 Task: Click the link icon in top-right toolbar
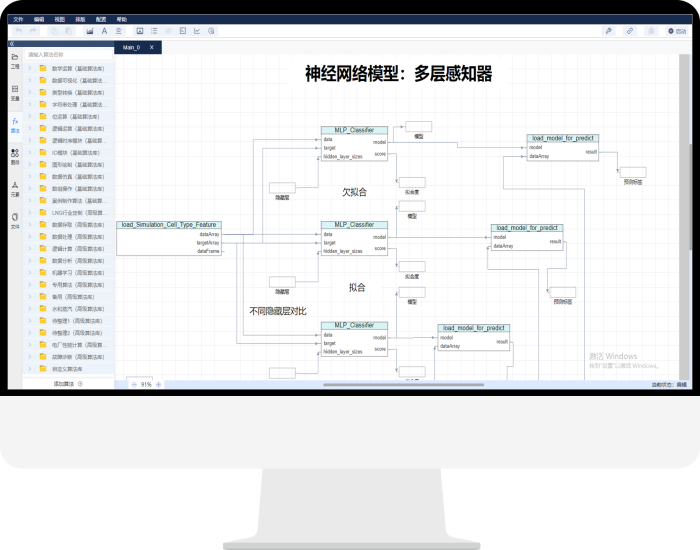[x=630, y=31]
